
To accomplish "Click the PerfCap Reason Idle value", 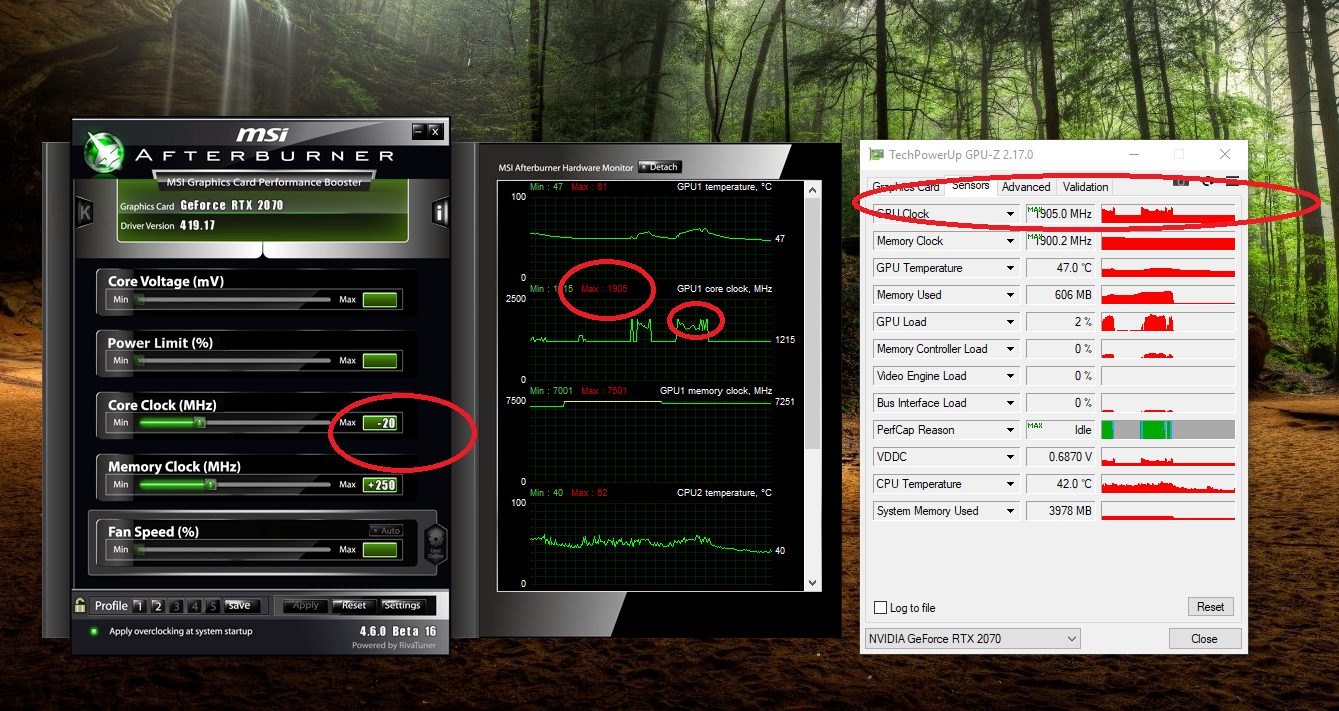I will 1061,430.
